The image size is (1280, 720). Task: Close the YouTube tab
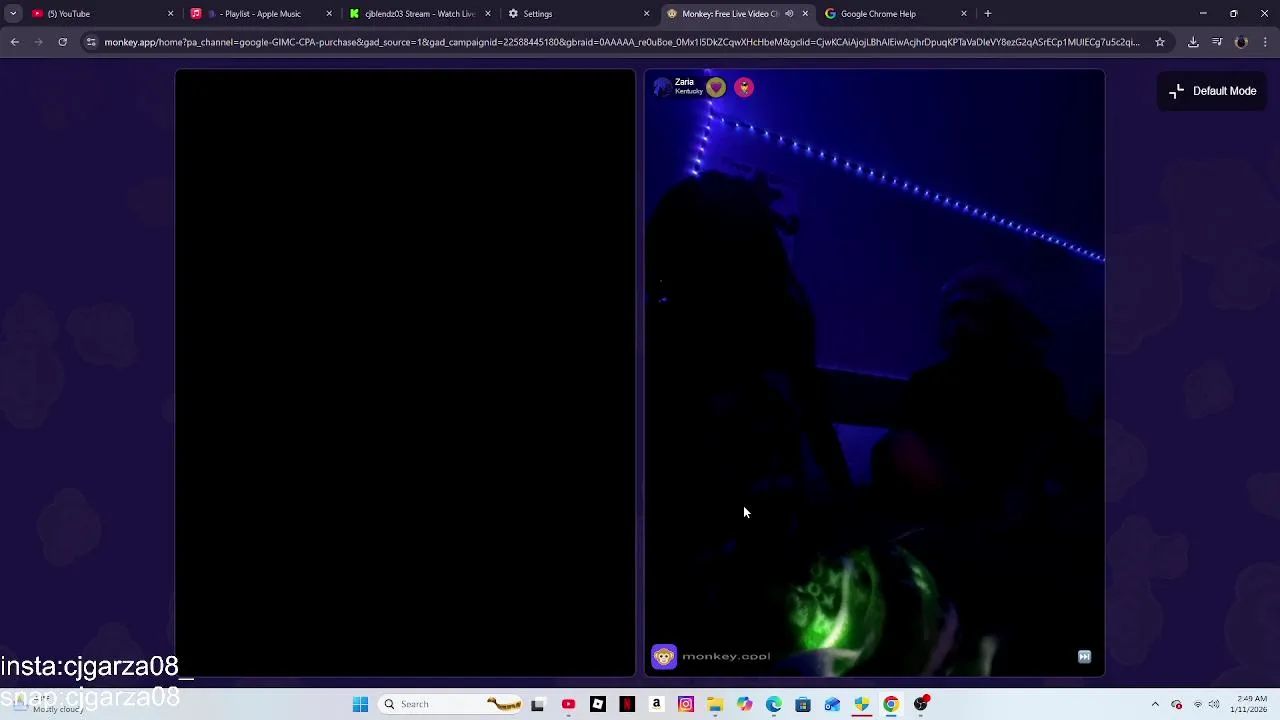pos(170,14)
